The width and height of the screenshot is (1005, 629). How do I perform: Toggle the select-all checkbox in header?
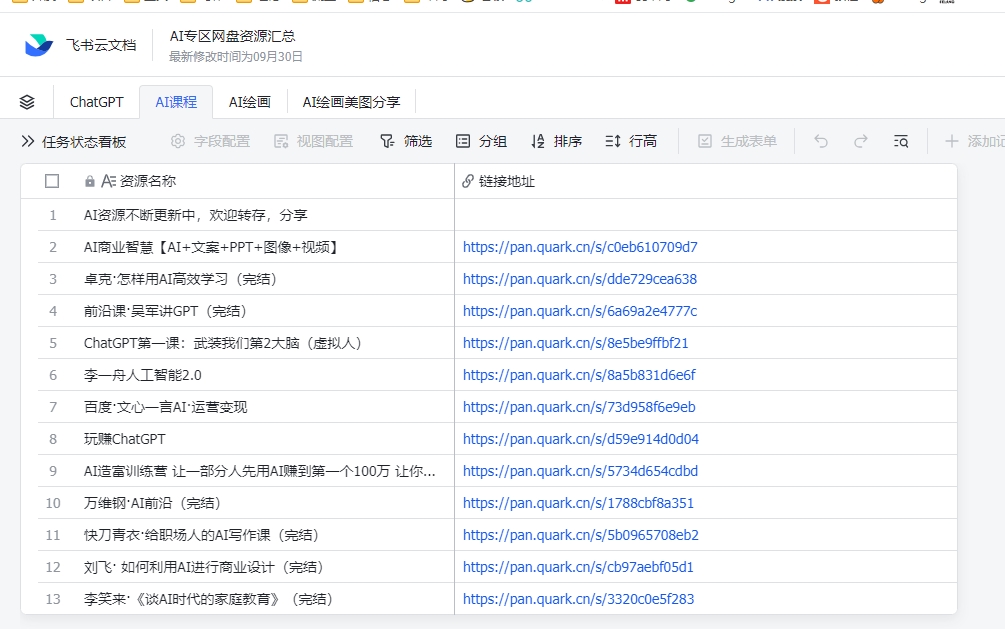[x=53, y=181]
